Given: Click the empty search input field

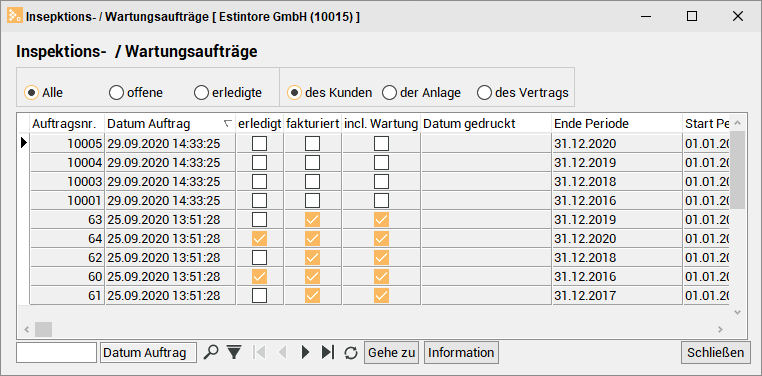Looking at the screenshot, I should click(x=56, y=352).
